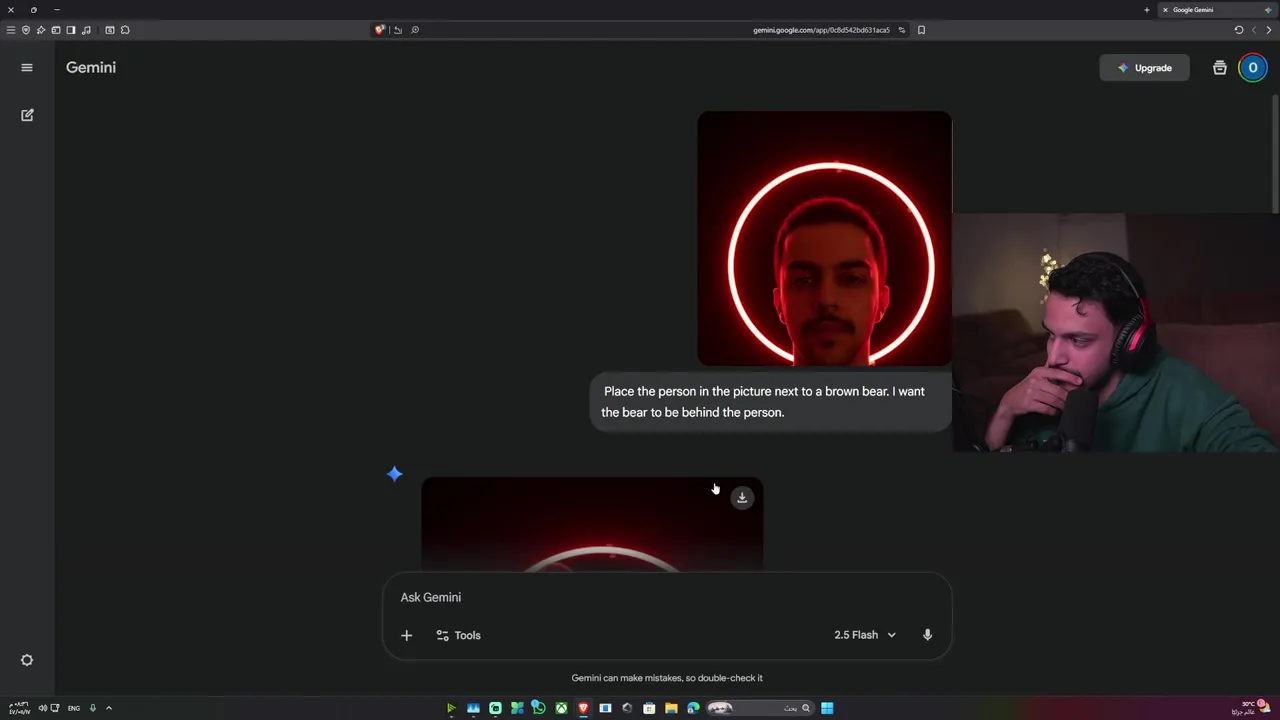Open the Settings gear in the sidebar
The height and width of the screenshot is (720, 1280).
[27, 660]
